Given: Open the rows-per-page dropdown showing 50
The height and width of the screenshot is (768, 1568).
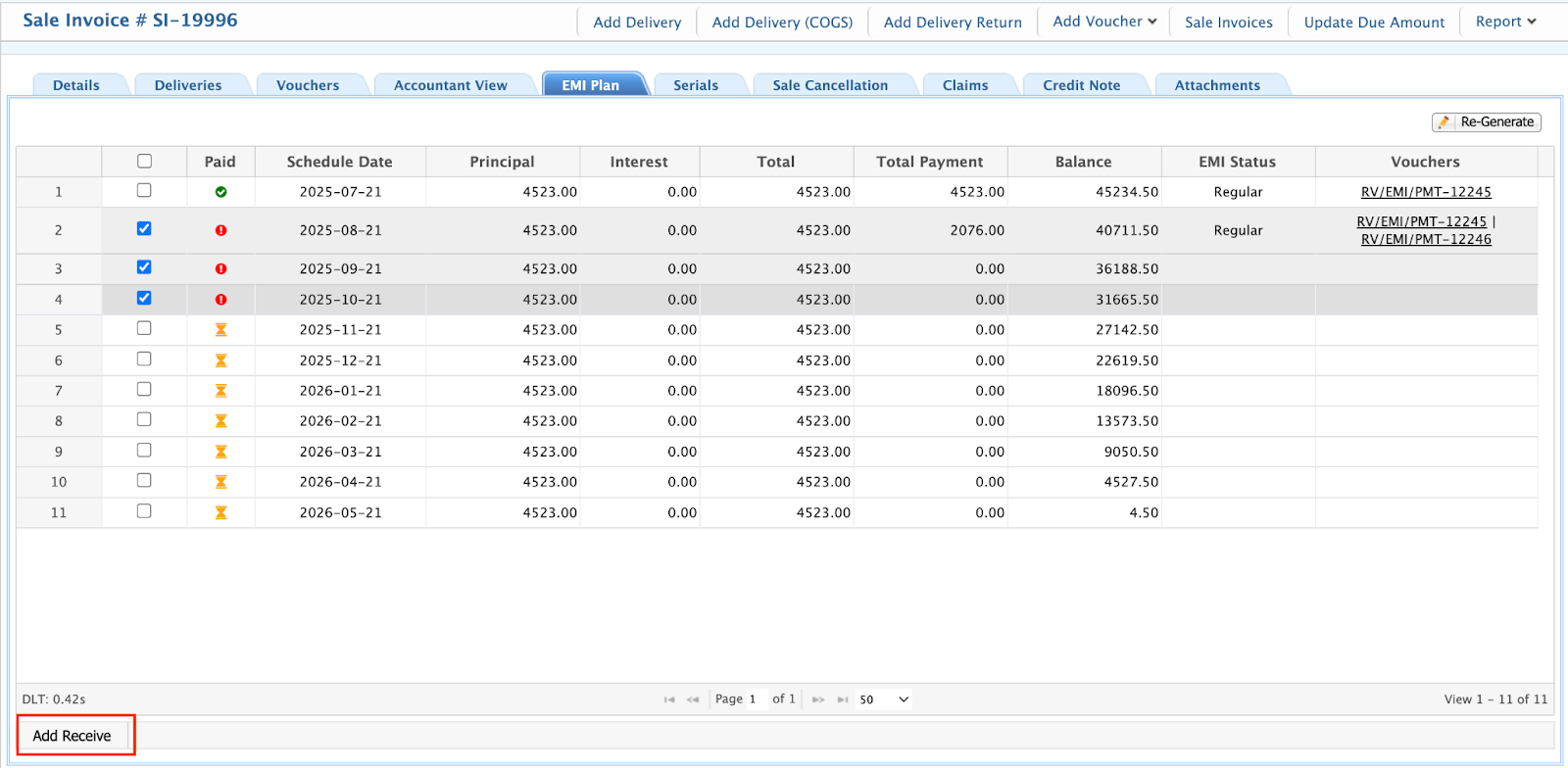Looking at the screenshot, I should coord(884,699).
